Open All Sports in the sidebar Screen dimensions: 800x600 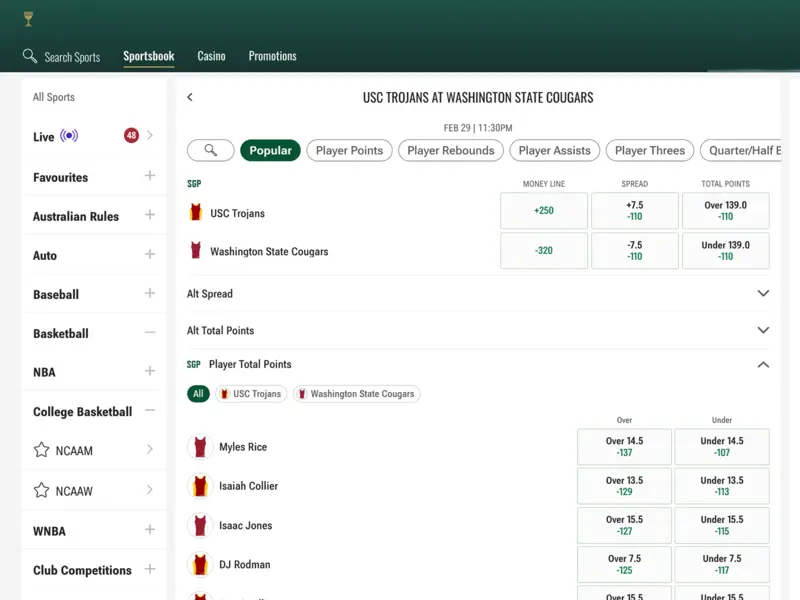point(54,97)
